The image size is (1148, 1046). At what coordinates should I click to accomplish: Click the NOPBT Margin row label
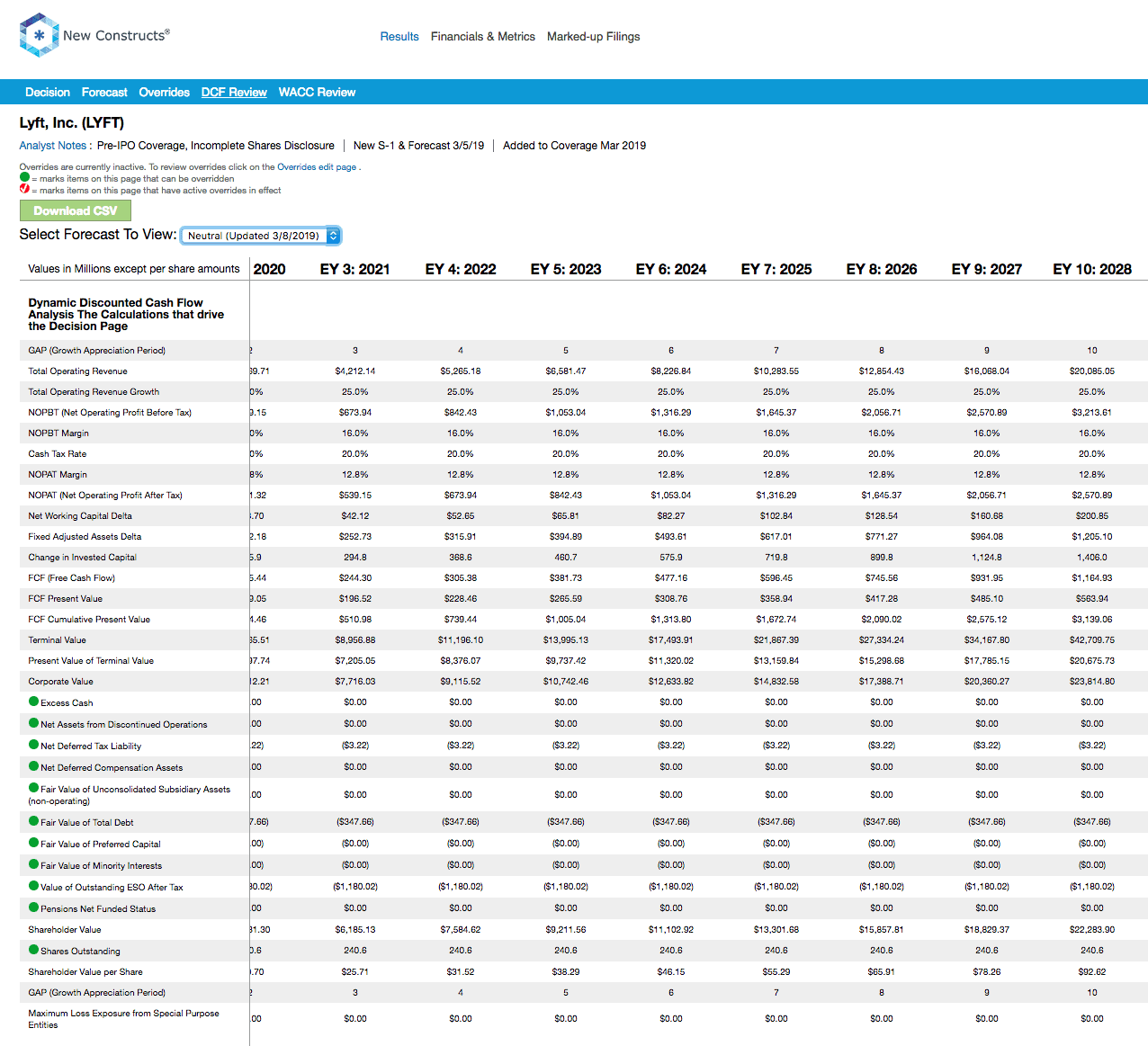tap(58, 434)
